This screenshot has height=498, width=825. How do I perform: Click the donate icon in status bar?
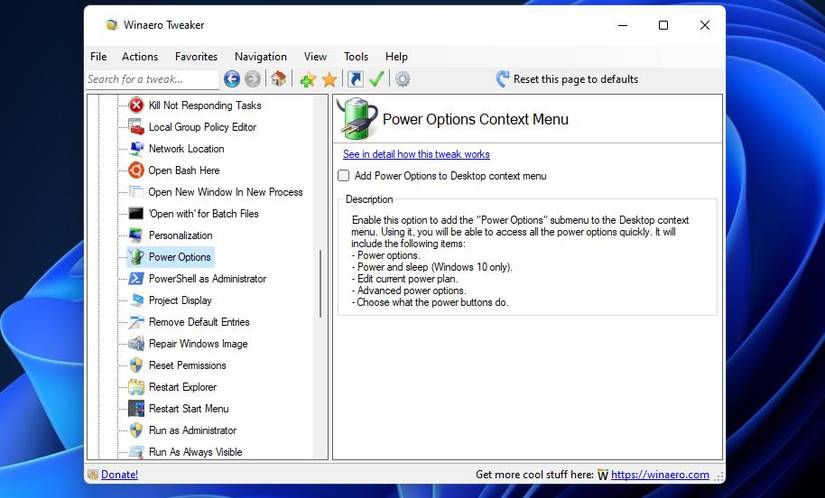[93, 474]
